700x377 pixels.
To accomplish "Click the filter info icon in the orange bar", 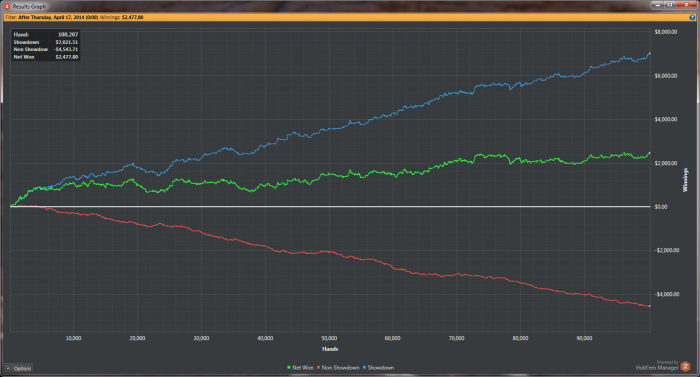I will 692,17.
